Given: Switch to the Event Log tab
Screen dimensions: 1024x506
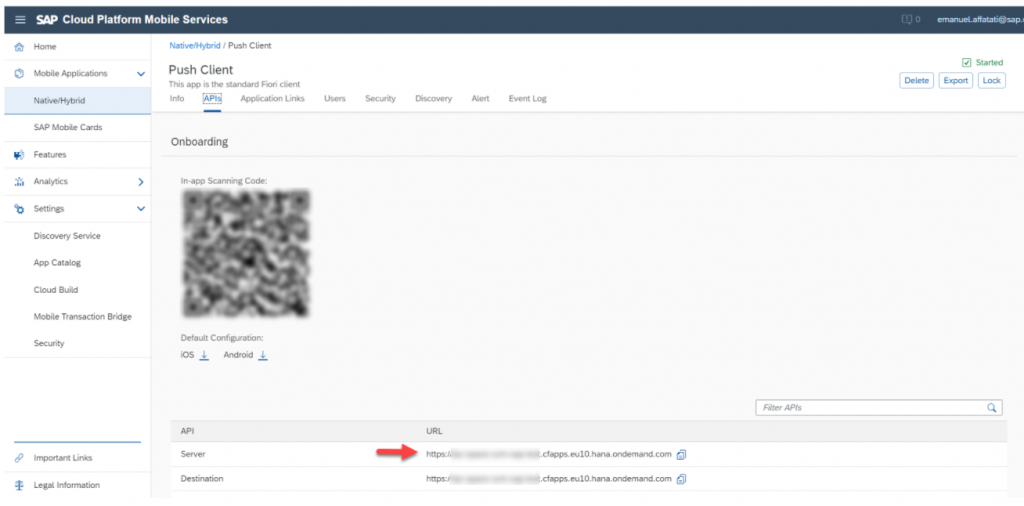Looking at the screenshot, I should pyautogui.click(x=528, y=99).
